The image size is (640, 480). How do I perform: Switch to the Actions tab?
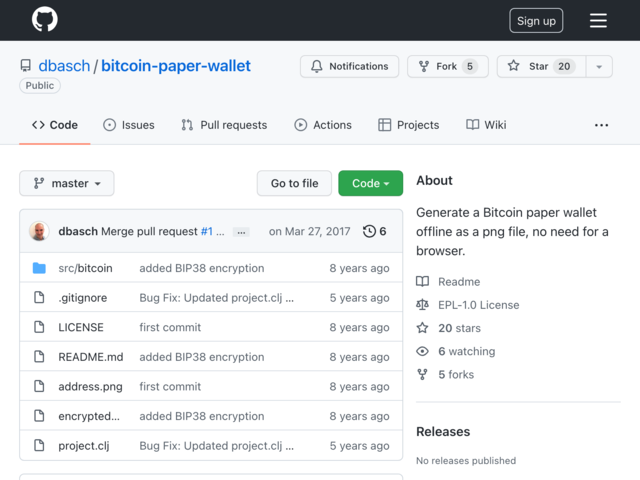pos(322,125)
